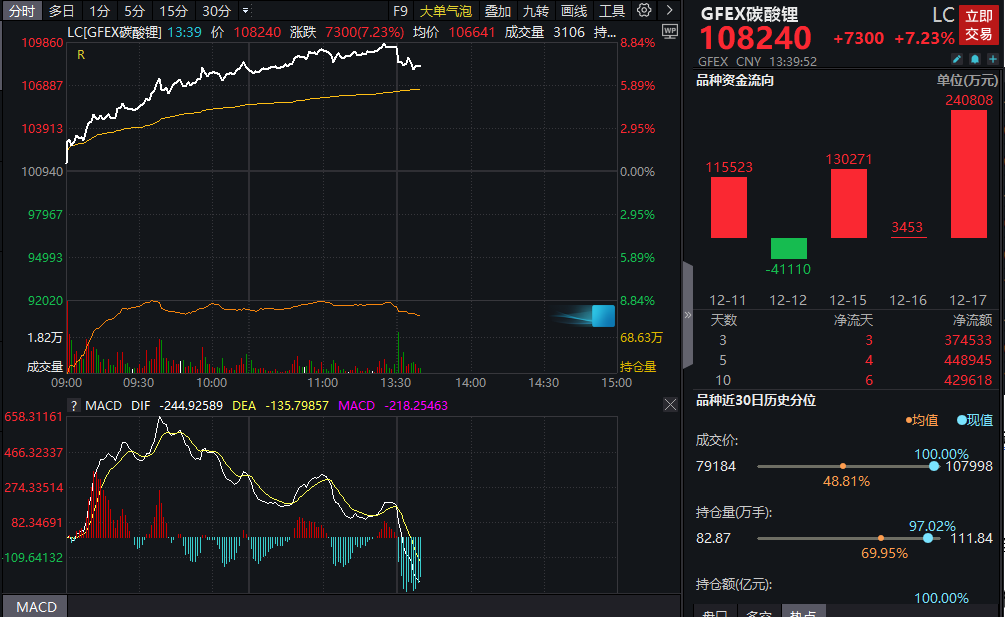Open the MACD help question mark
Image resolution: width=1005 pixels, height=617 pixels.
pyautogui.click(x=74, y=406)
